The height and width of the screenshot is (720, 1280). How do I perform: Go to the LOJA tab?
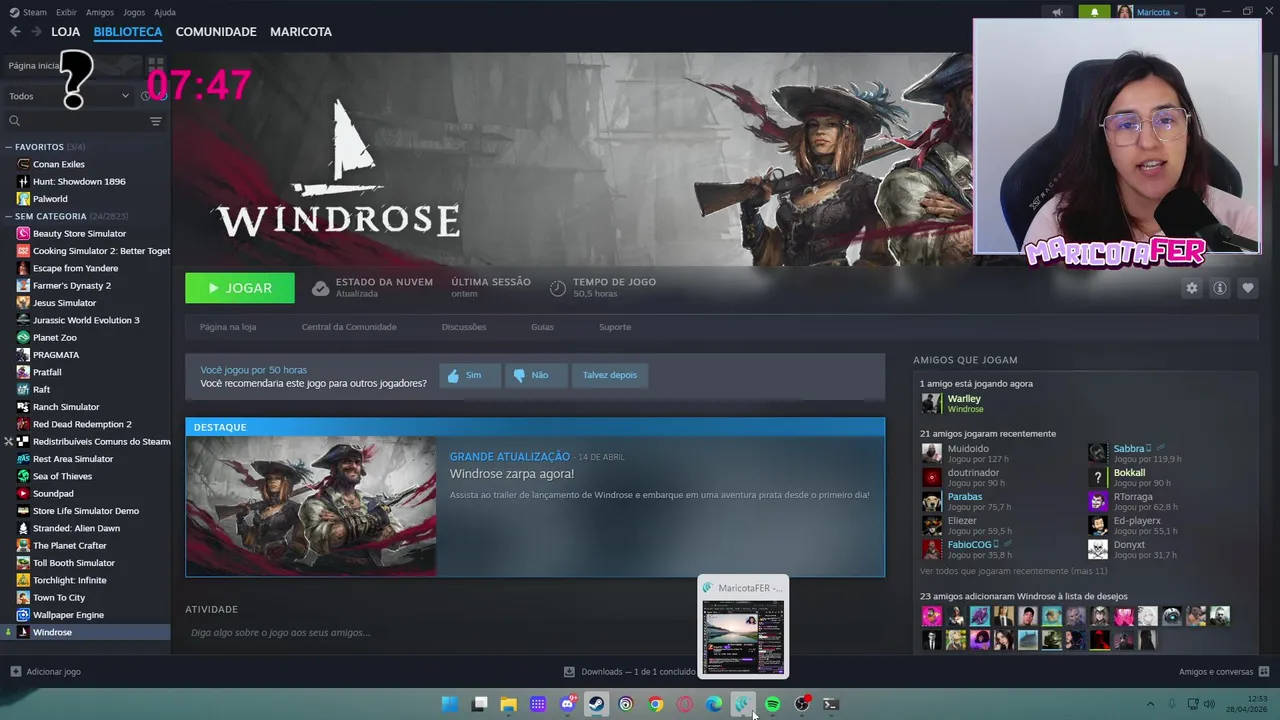pos(65,32)
